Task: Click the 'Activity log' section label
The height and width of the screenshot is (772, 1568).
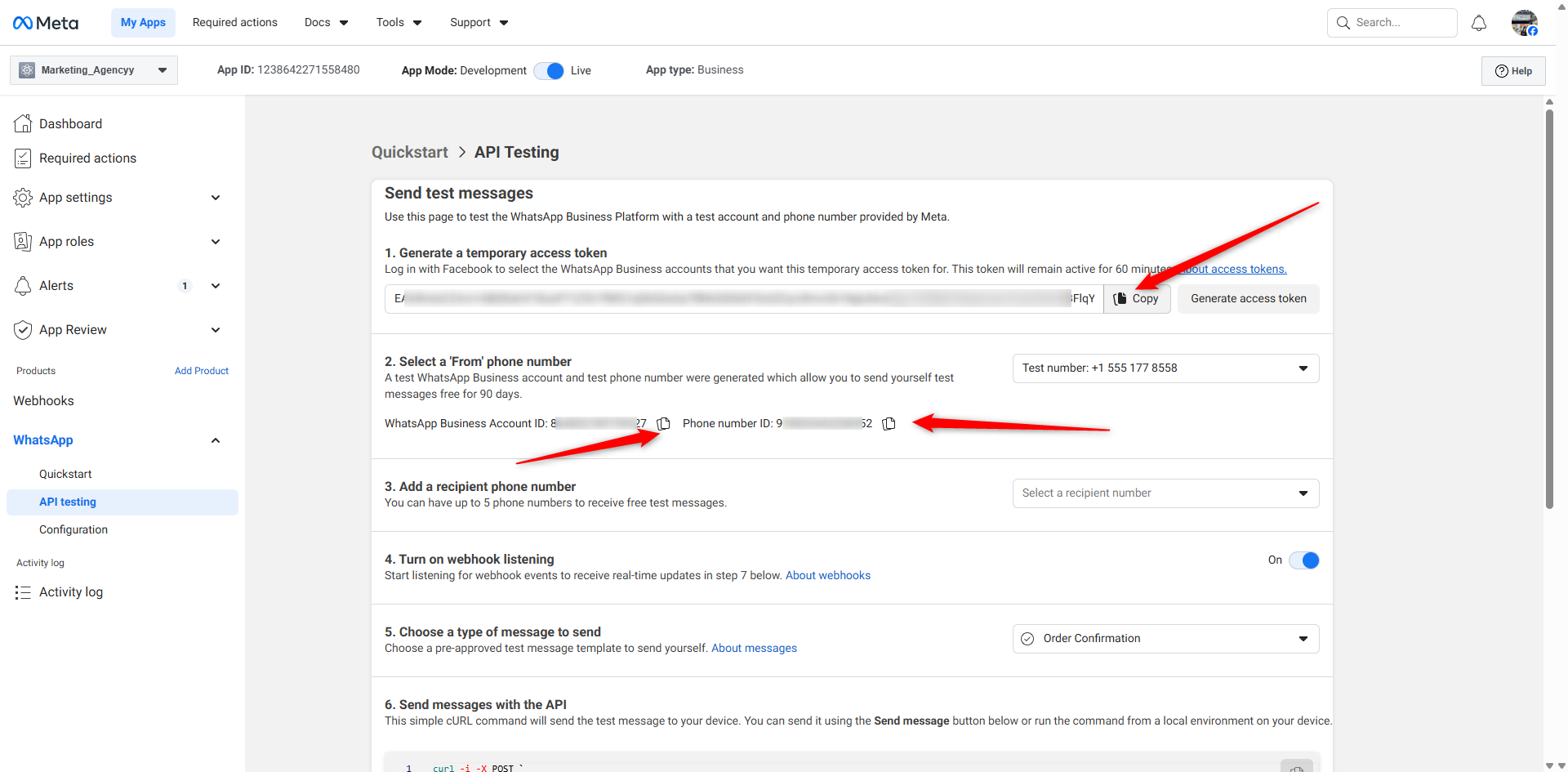Action: click(x=40, y=563)
